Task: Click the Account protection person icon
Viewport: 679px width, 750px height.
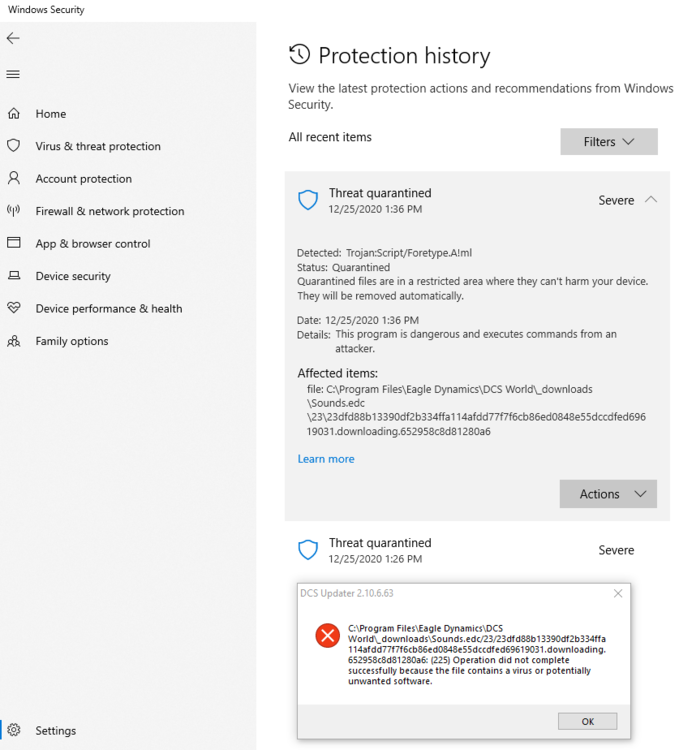Action: tap(14, 178)
